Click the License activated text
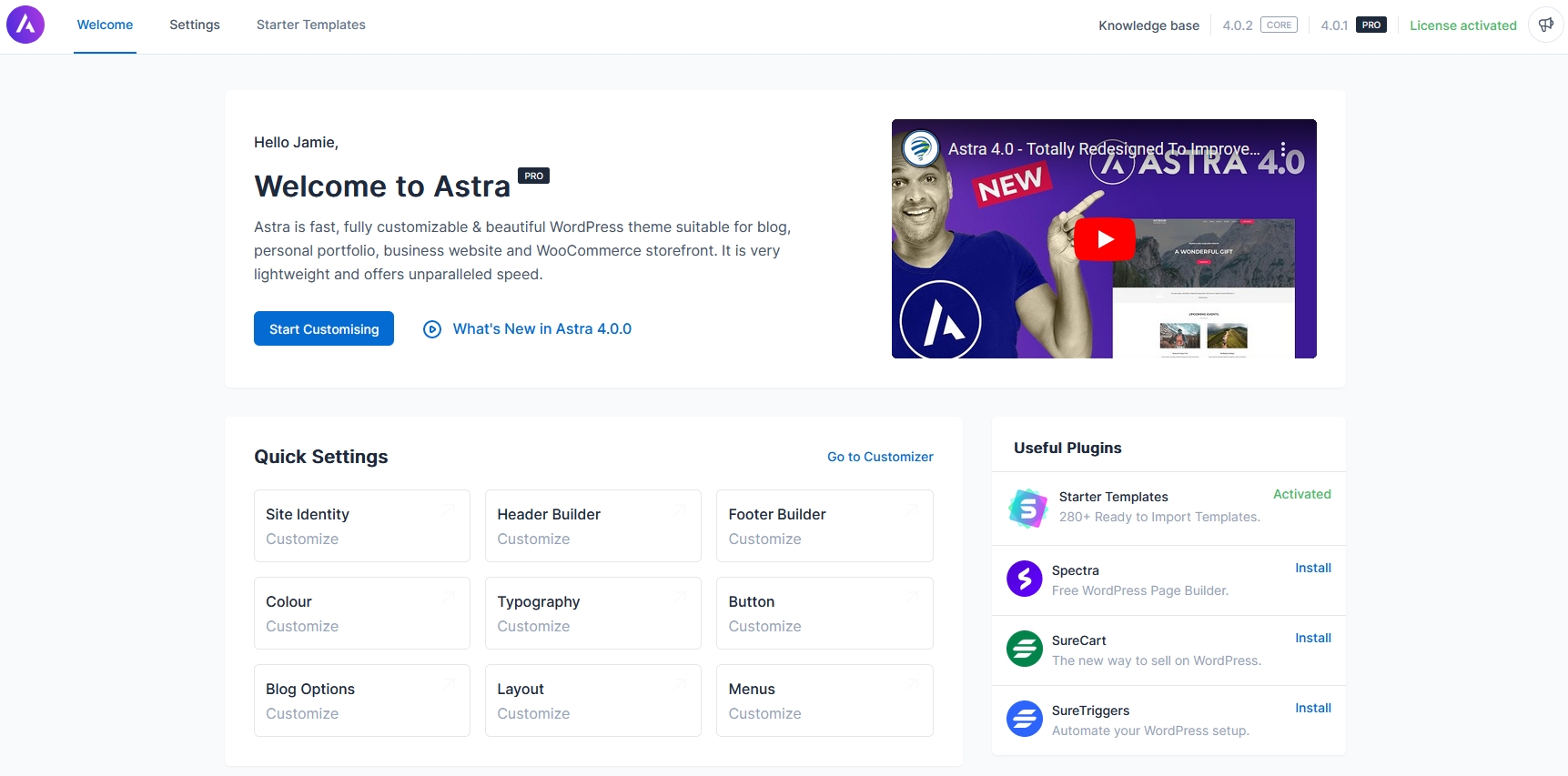The width and height of the screenshot is (1568, 776). click(x=1463, y=25)
